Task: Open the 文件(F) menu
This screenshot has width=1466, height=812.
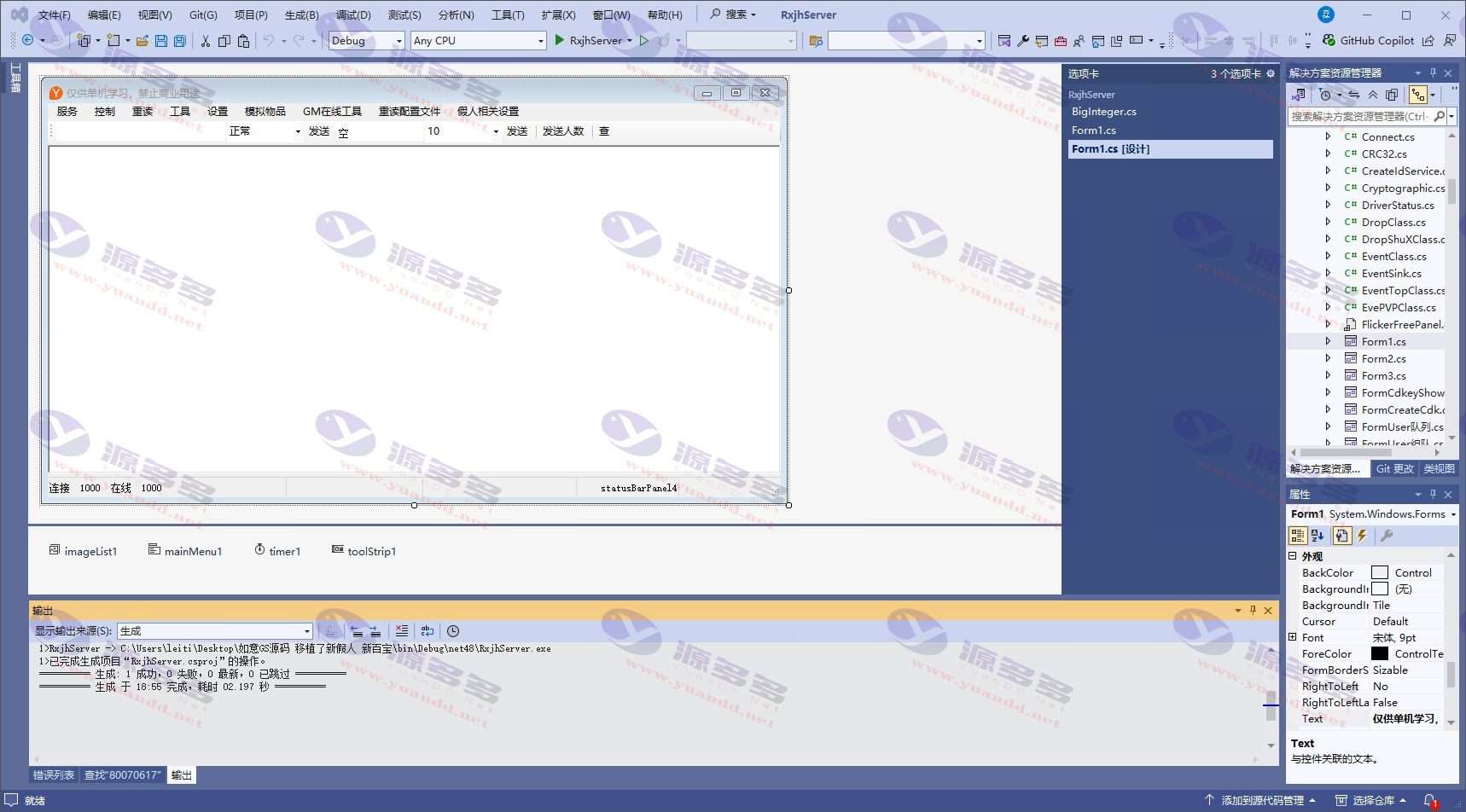Action: [x=54, y=14]
